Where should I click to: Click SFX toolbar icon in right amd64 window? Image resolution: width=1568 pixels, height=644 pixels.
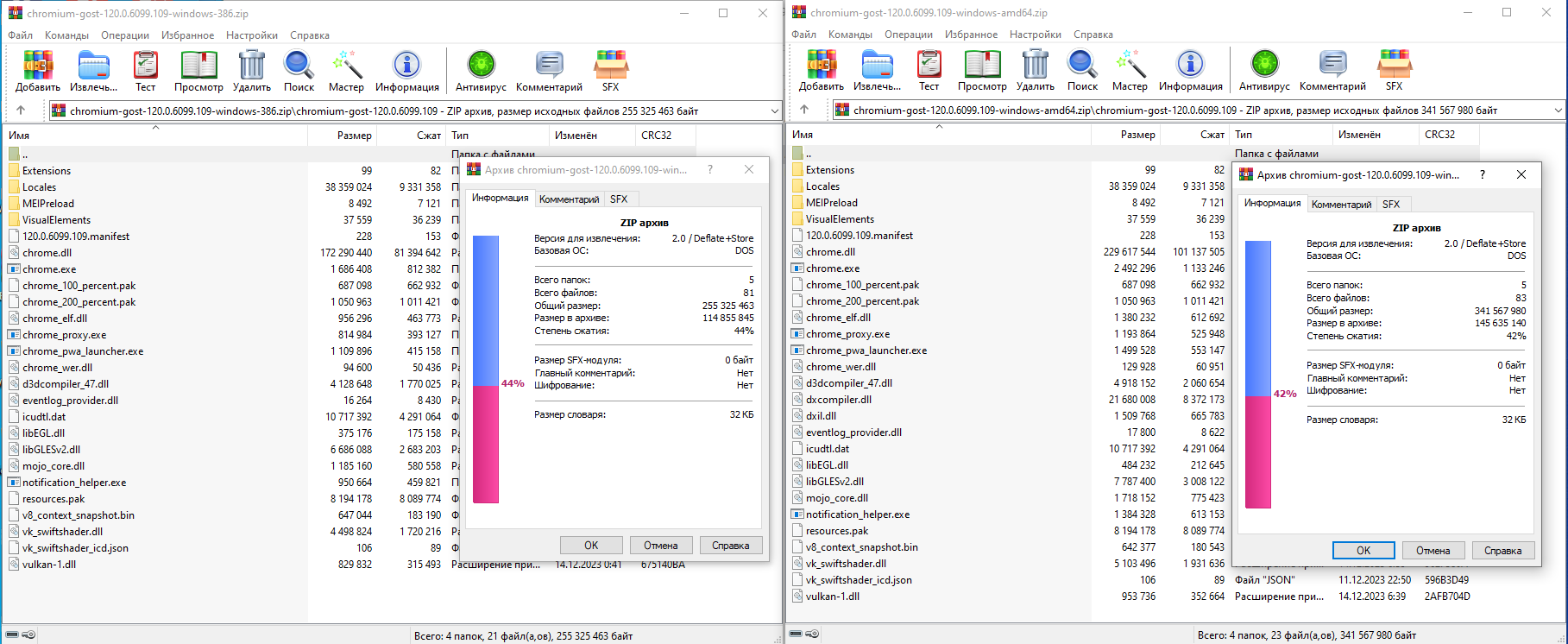point(1394,70)
